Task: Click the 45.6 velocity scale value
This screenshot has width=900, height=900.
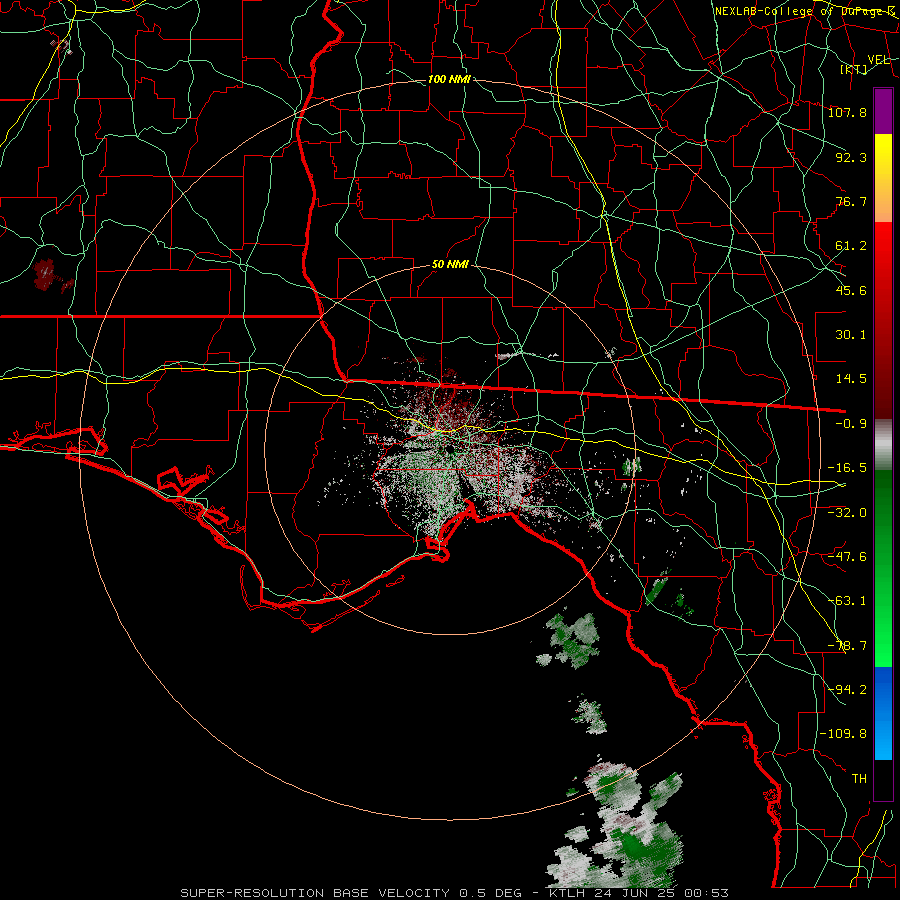Action: (851, 290)
